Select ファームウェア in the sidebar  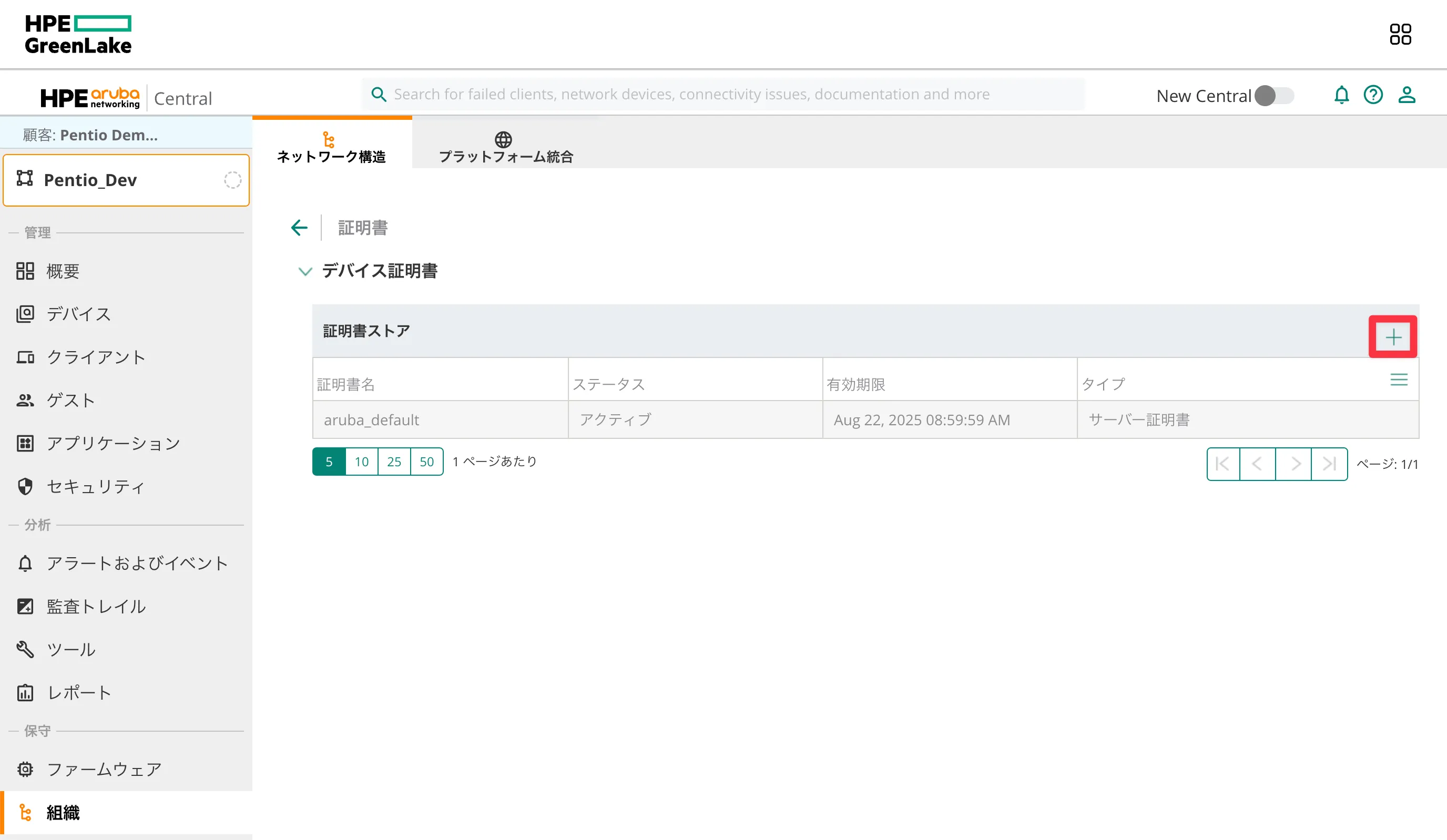pos(104,770)
